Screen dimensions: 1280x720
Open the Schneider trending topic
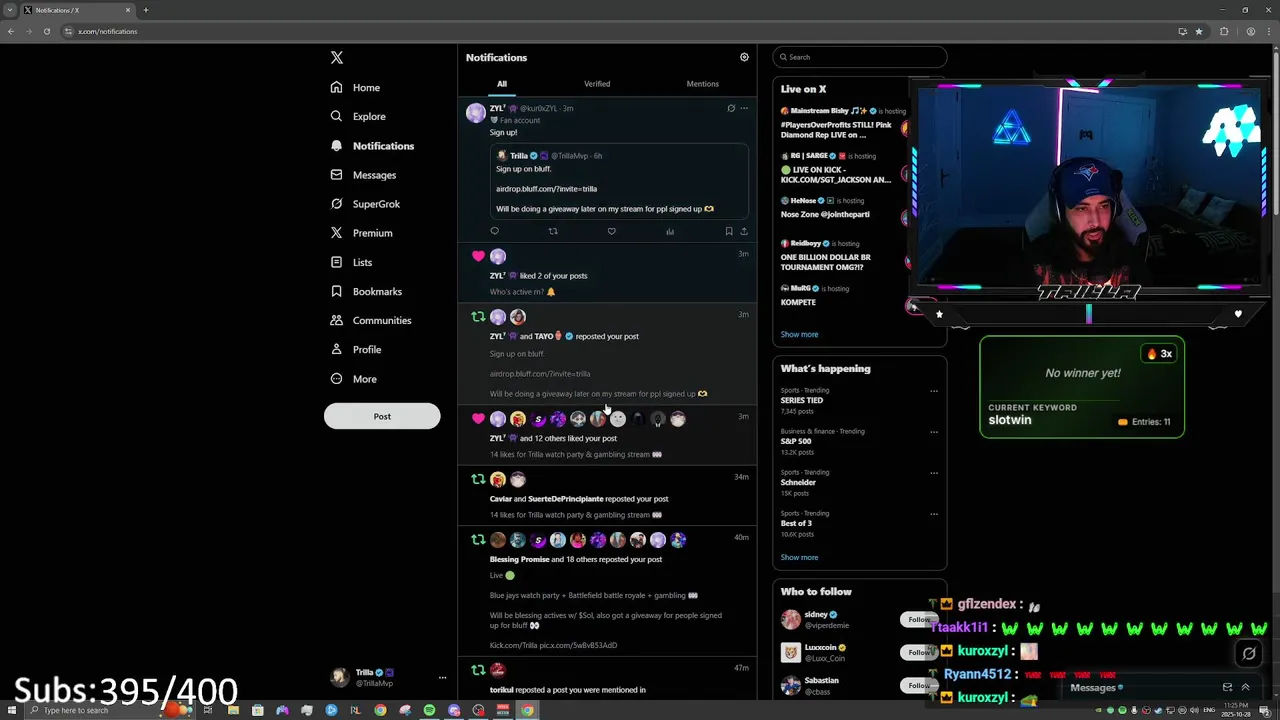click(798, 482)
